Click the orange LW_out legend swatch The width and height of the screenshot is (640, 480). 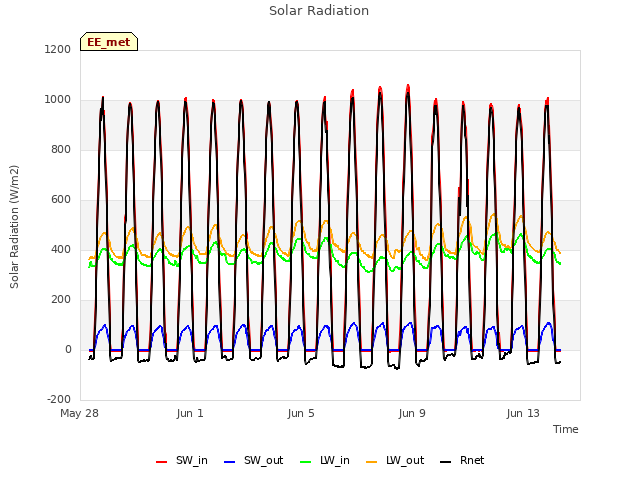(372, 462)
